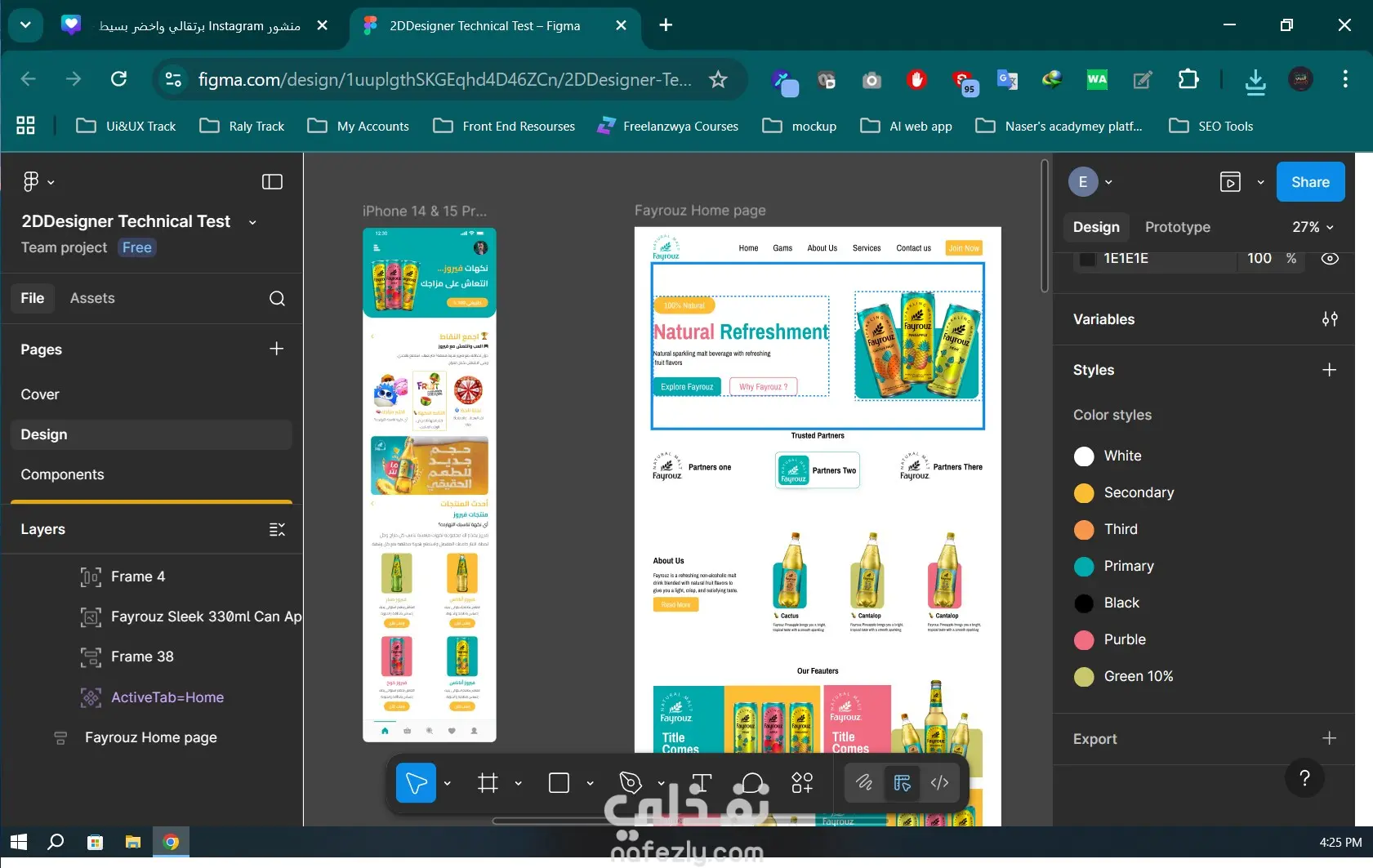Click the Free plan badge
The width and height of the screenshot is (1373, 868).
(x=137, y=247)
